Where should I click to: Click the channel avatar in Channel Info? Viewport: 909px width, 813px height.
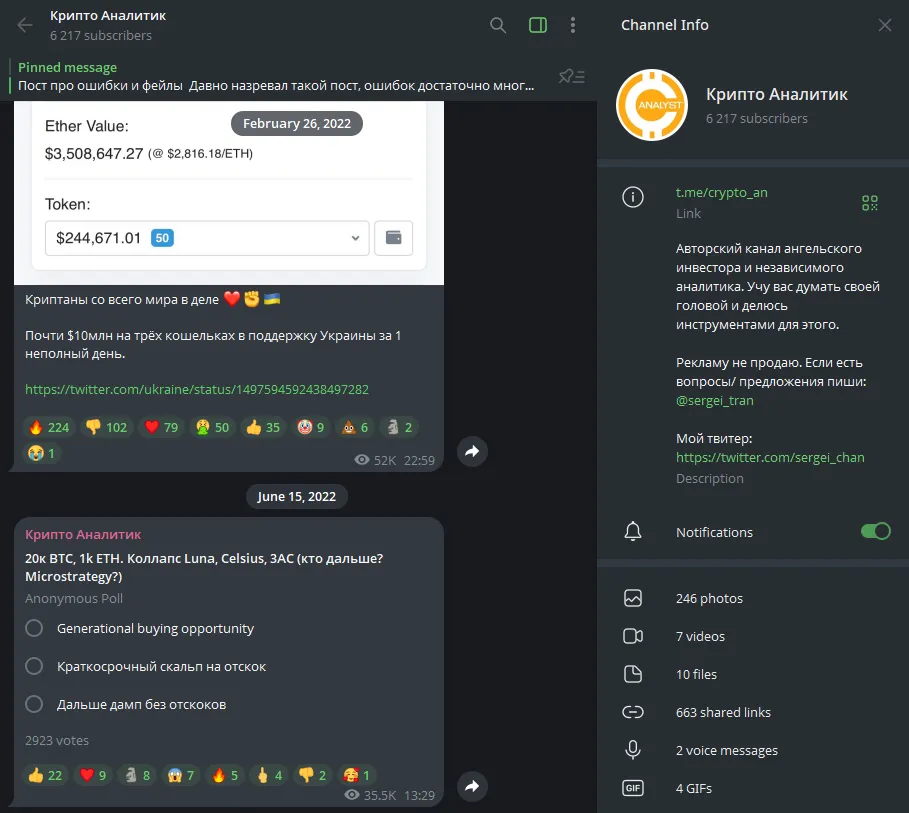click(x=652, y=105)
